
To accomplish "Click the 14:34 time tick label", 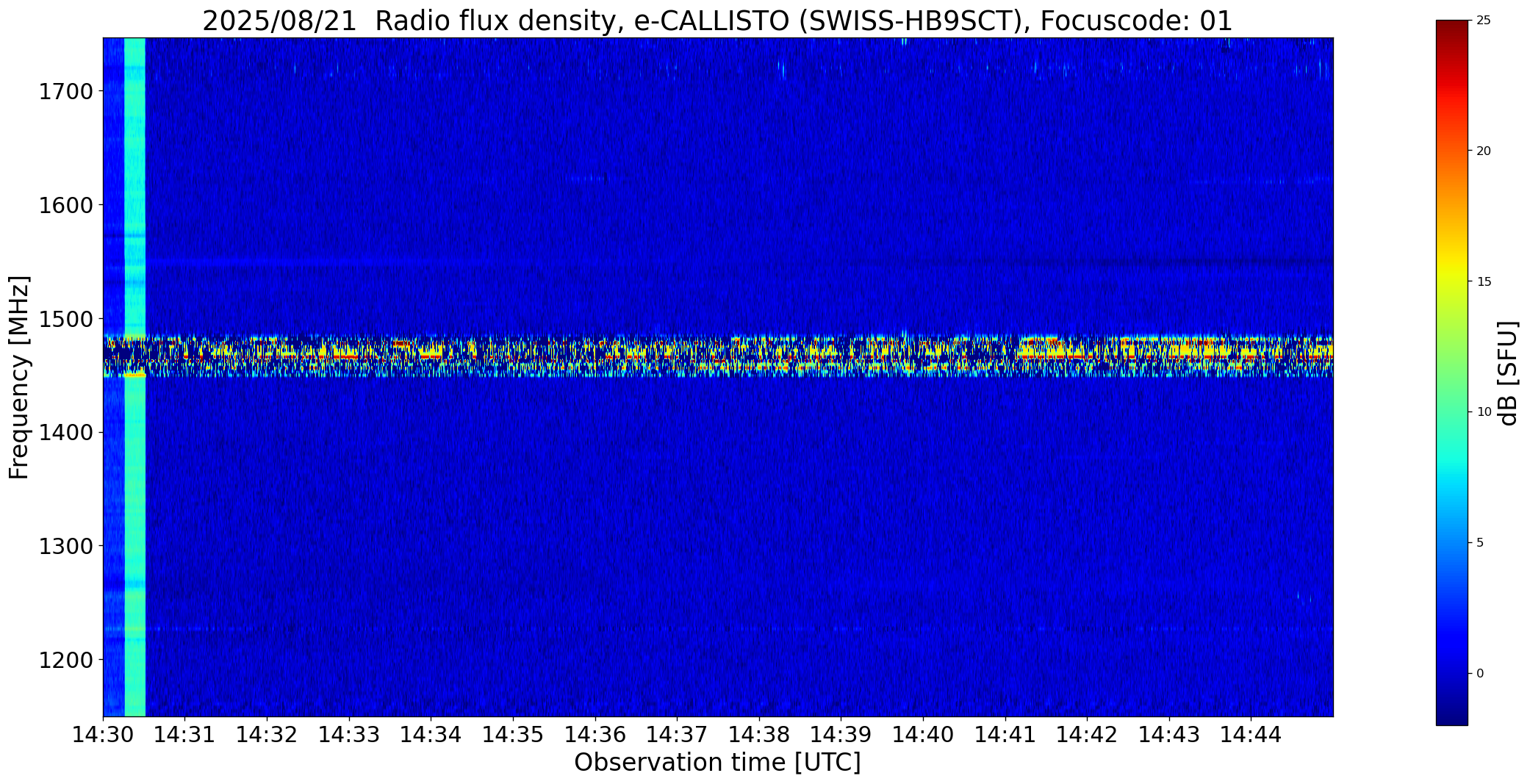I will [x=431, y=734].
